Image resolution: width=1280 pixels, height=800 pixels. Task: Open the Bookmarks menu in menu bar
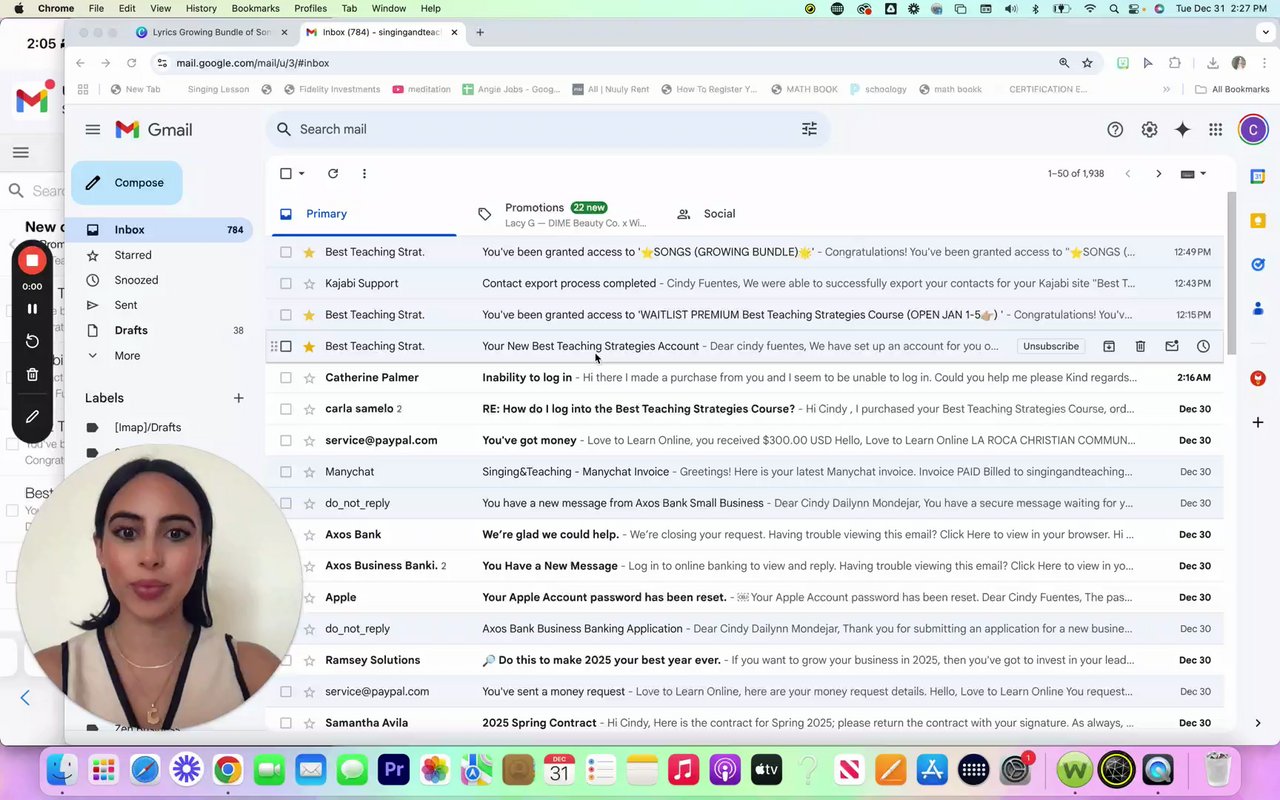point(255,8)
